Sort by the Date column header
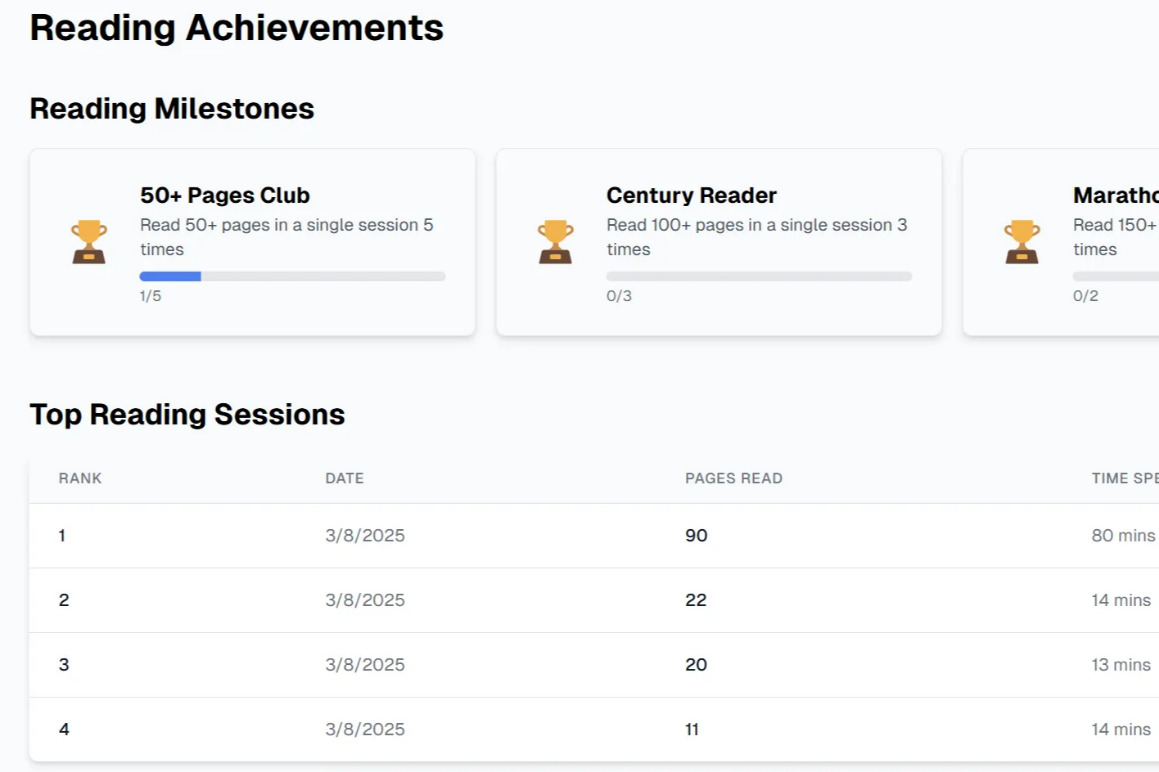 344,478
